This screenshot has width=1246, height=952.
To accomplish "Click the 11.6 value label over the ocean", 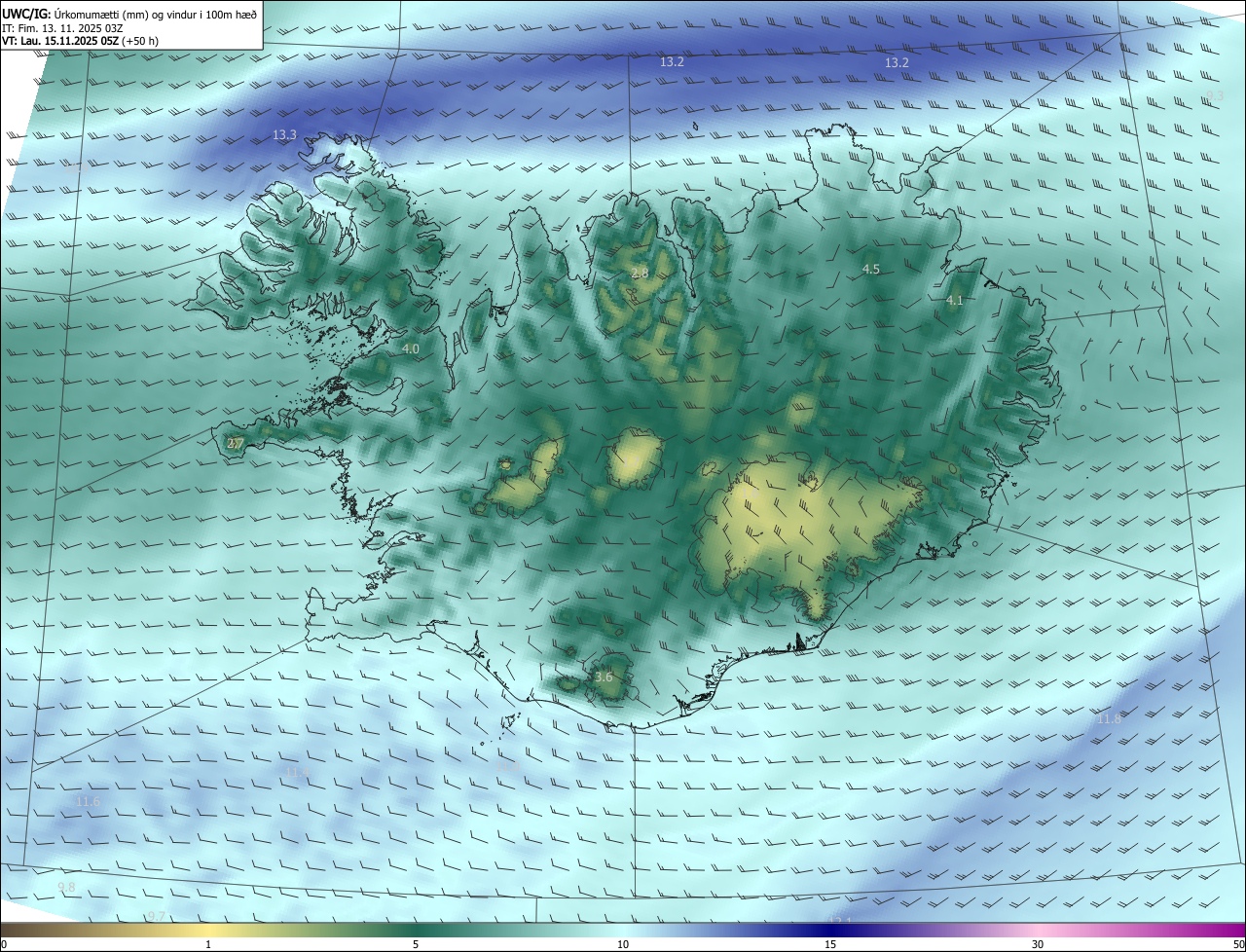I will coord(88,801).
